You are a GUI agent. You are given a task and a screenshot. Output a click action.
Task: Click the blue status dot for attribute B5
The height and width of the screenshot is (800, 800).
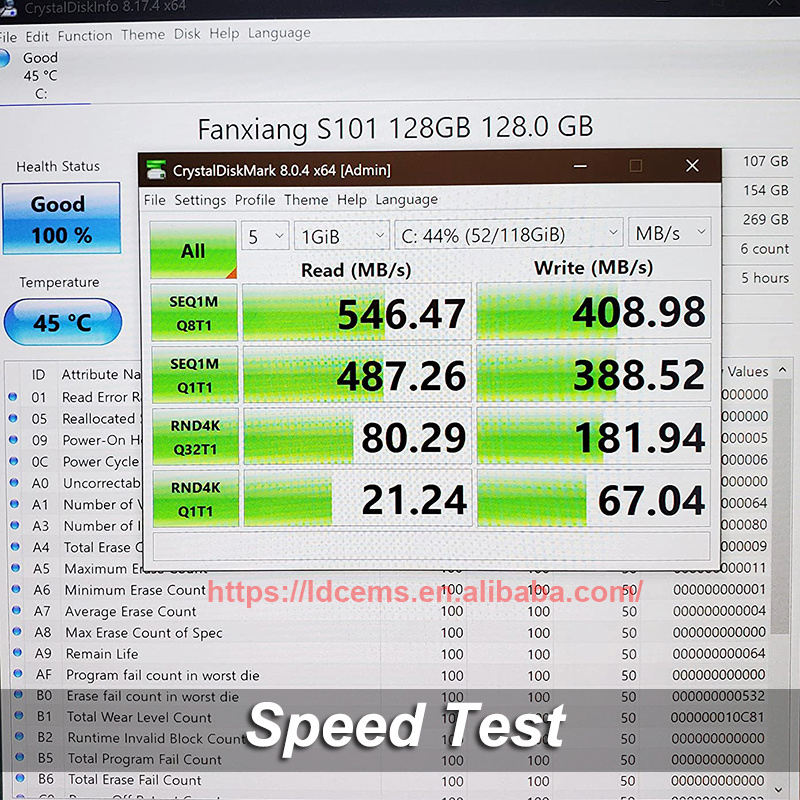[x=20, y=757]
